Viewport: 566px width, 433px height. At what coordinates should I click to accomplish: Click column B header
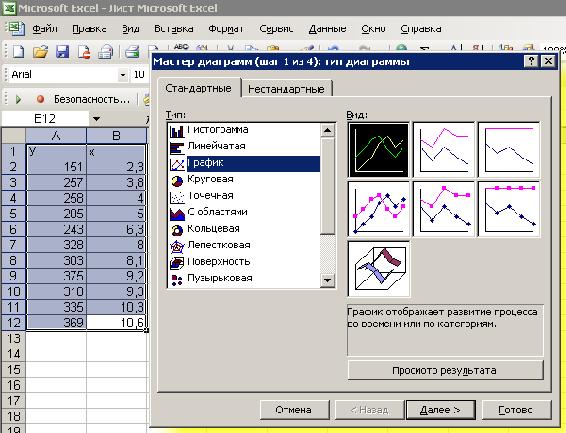117,136
